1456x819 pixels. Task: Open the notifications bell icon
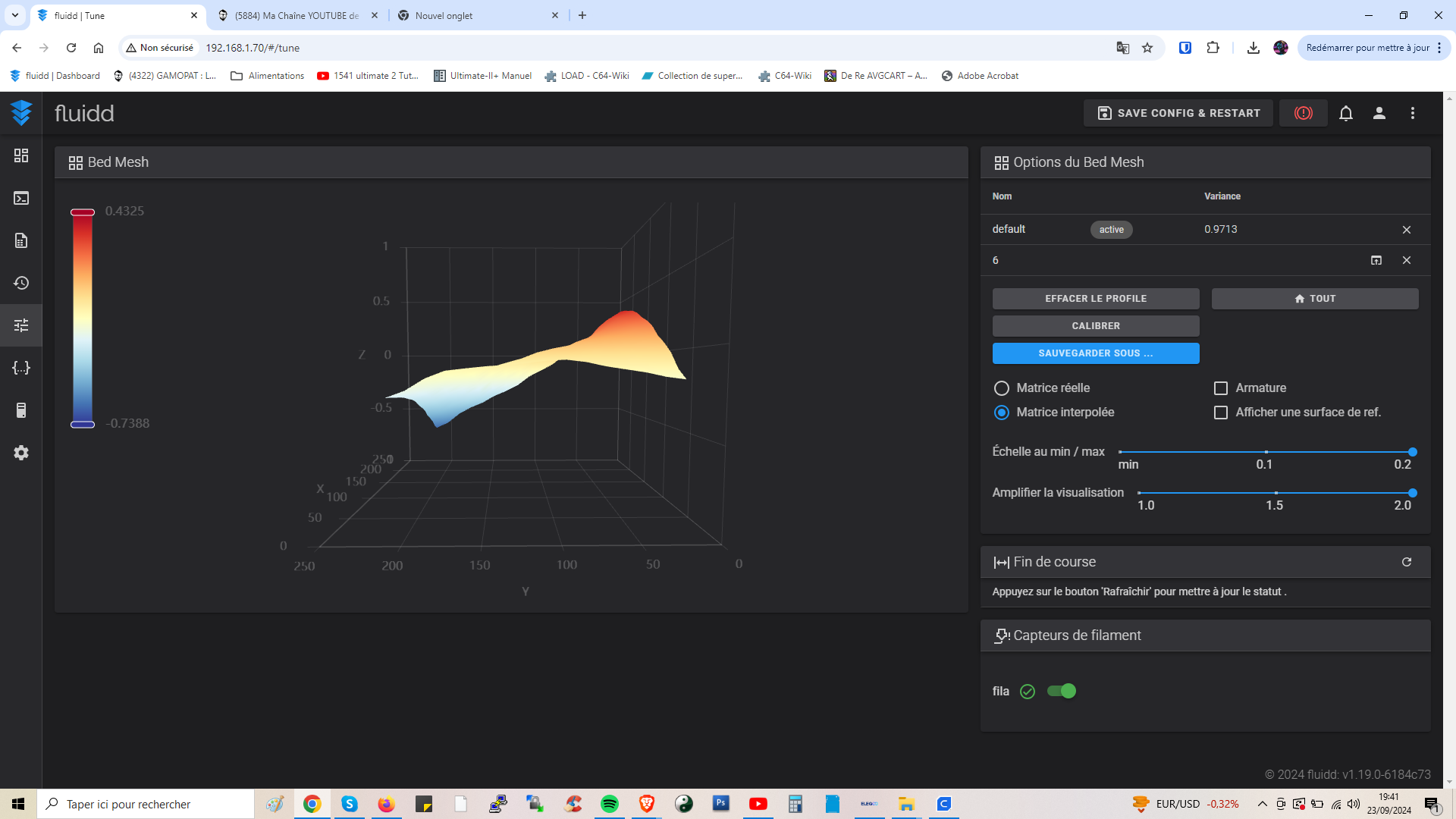click(1346, 113)
